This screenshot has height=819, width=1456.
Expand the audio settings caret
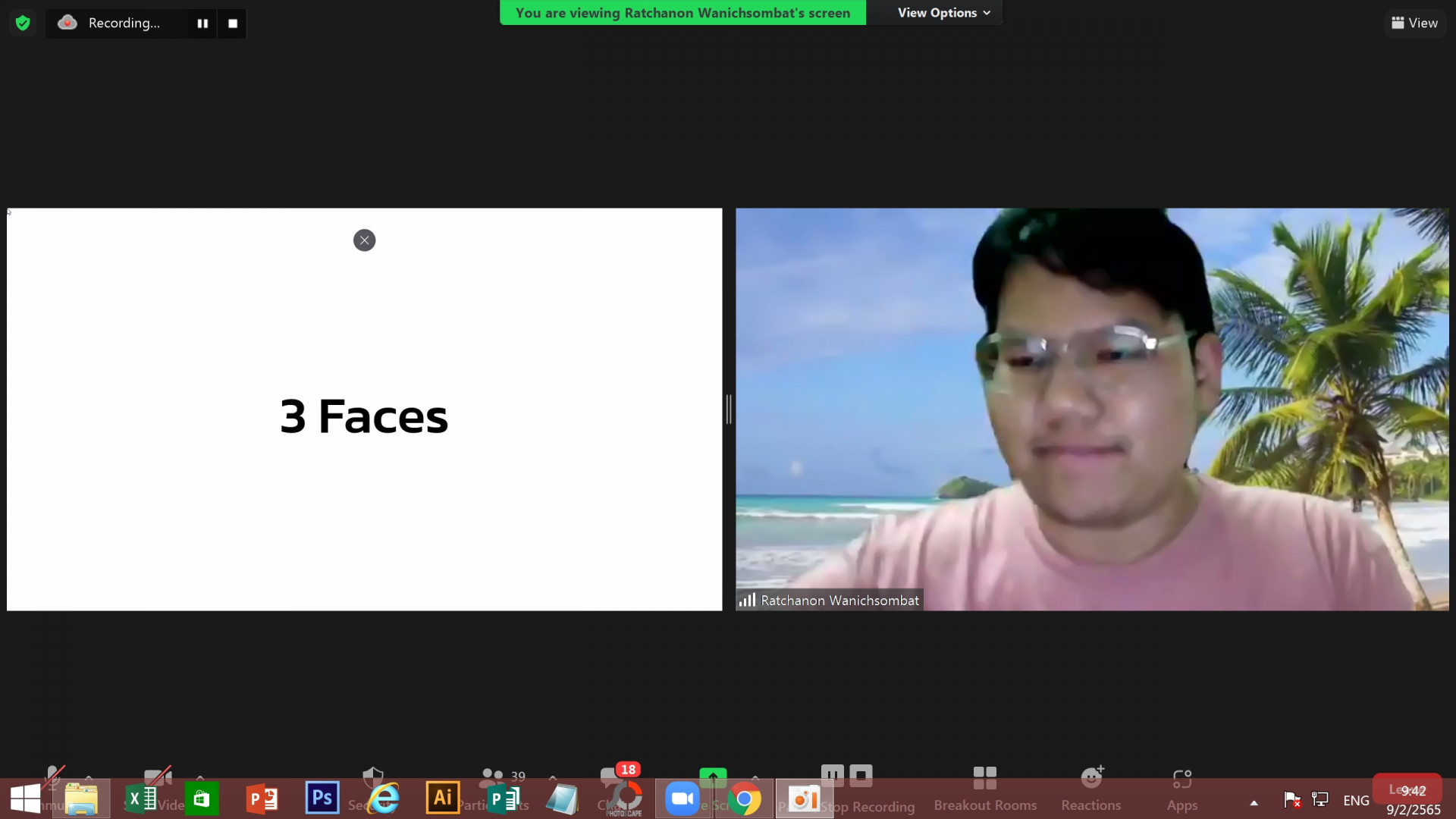click(89, 778)
